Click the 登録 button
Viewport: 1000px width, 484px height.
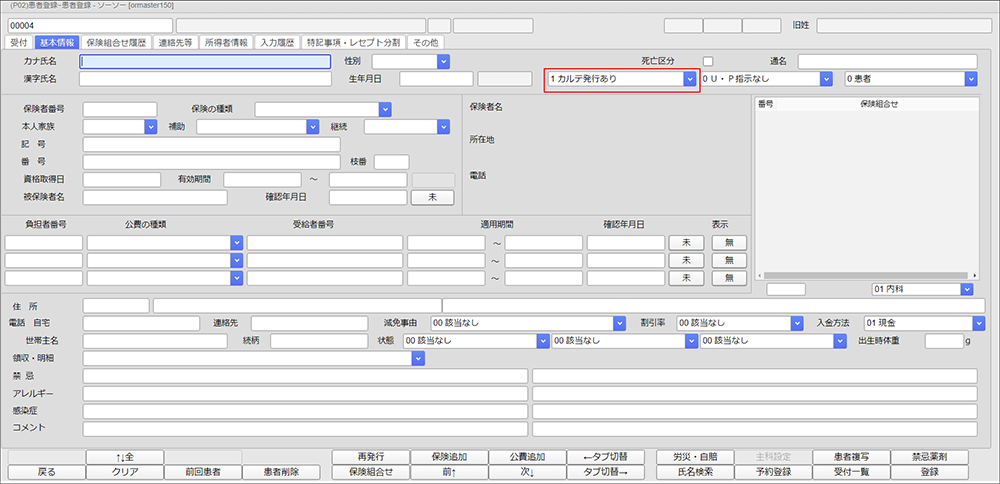point(929,471)
